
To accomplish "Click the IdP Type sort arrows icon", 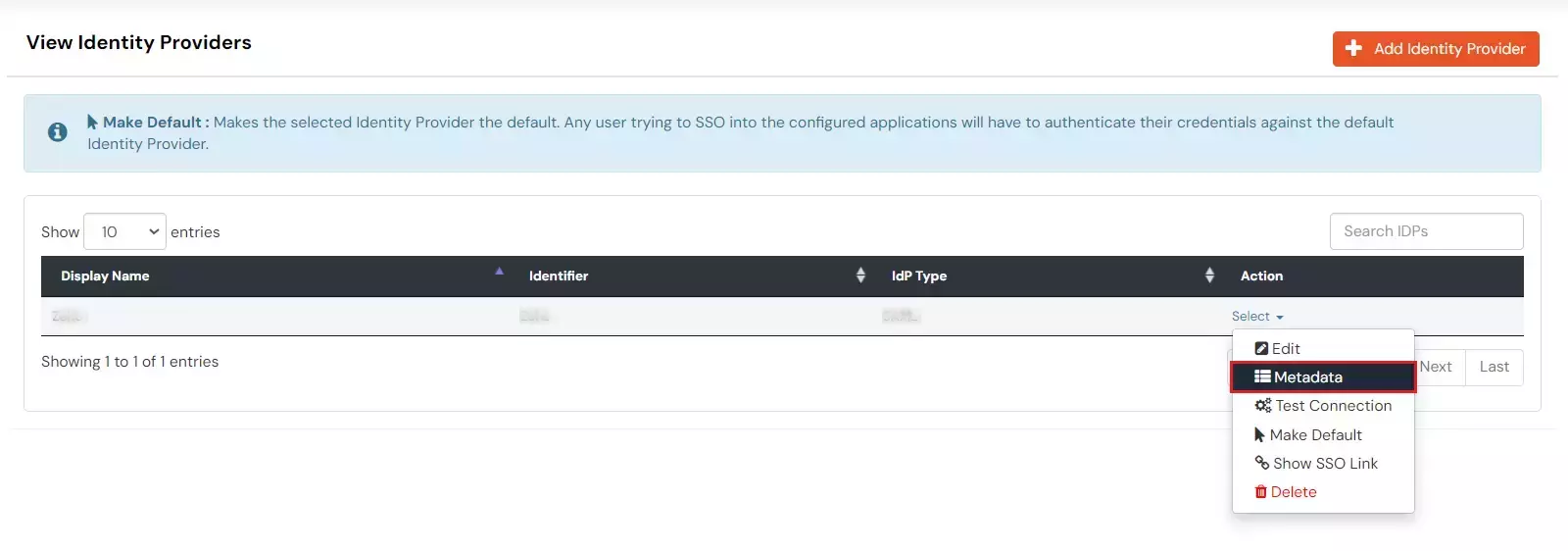I will pos(1209,275).
